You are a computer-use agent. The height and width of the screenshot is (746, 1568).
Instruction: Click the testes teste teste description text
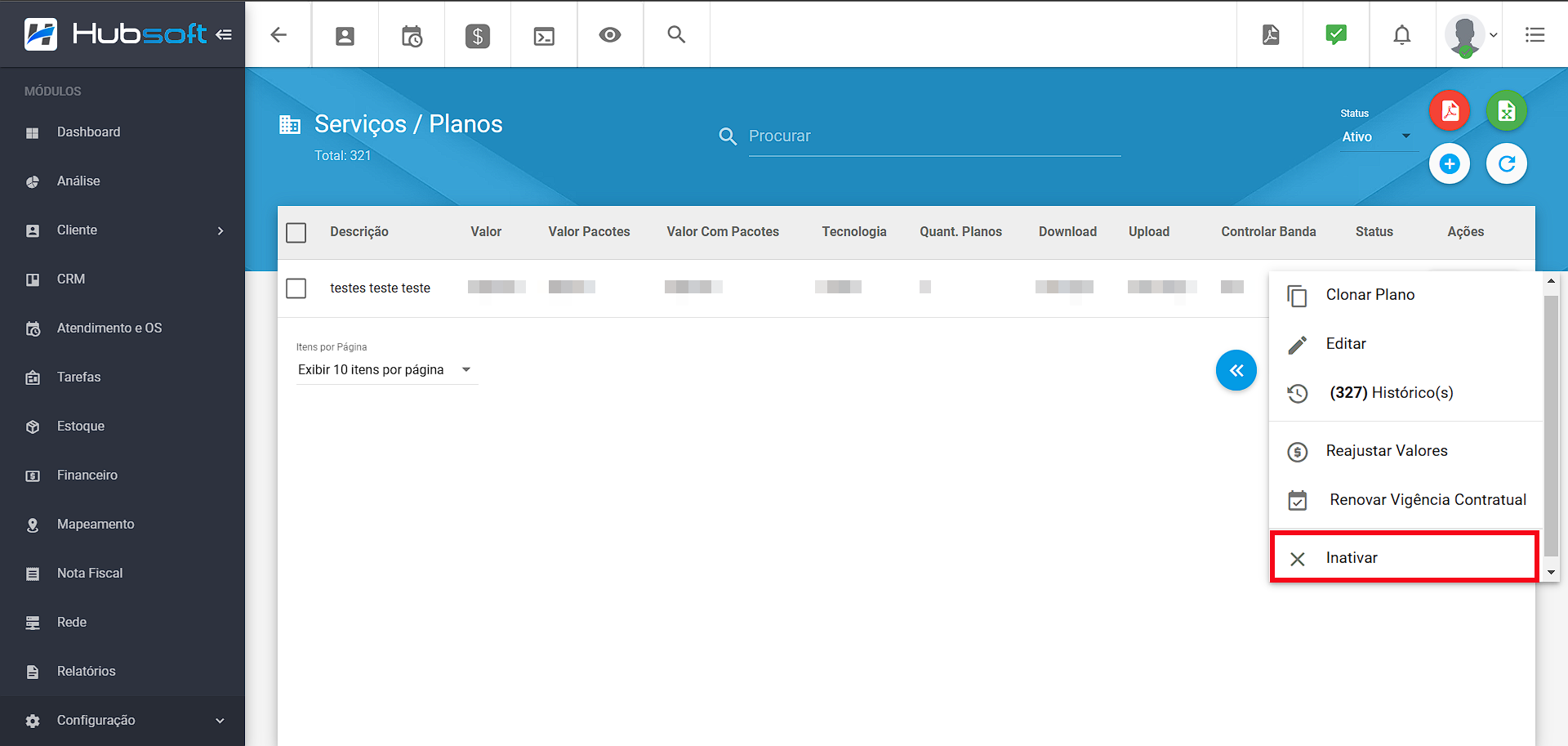click(x=380, y=288)
